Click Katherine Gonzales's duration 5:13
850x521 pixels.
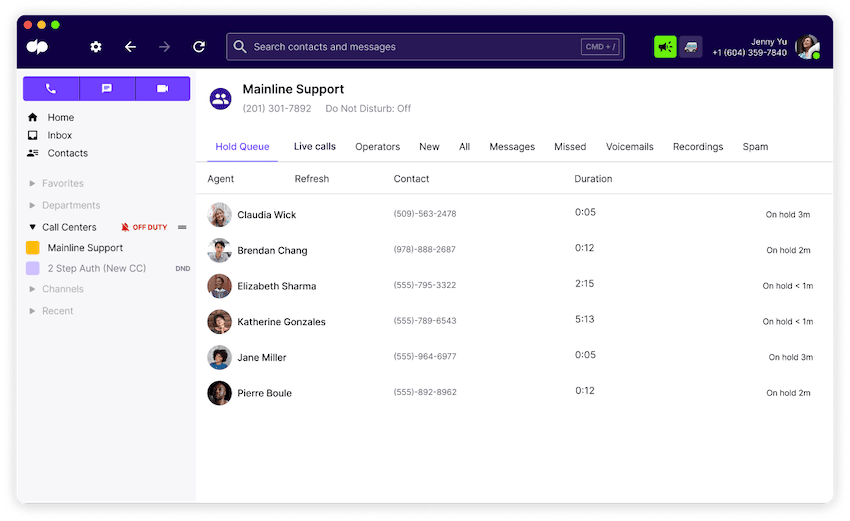coord(584,319)
